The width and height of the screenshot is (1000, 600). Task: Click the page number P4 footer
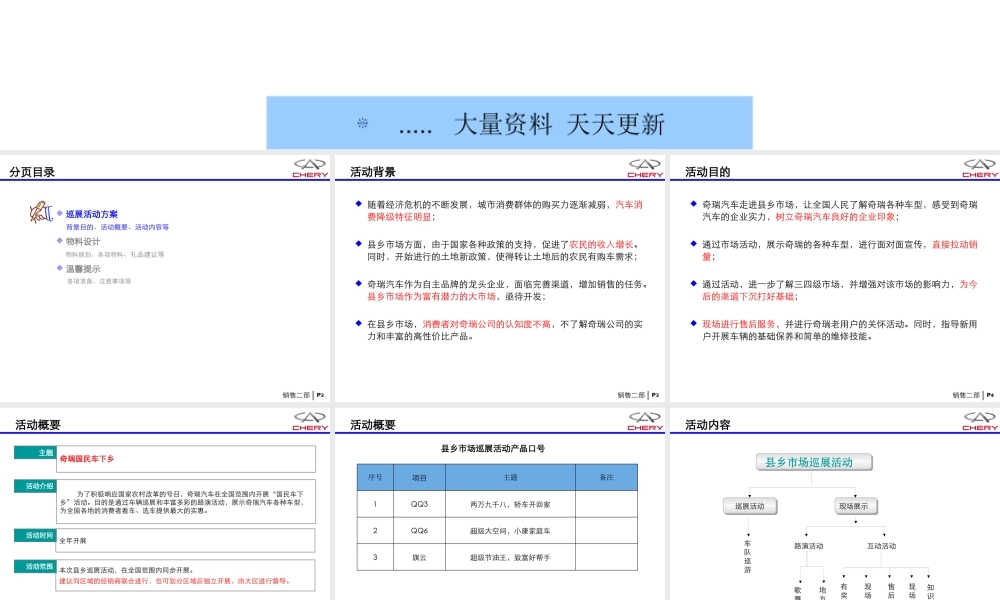click(990, 395)
